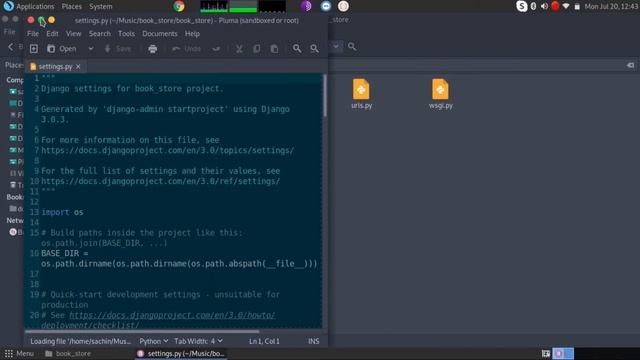Open the Places menu in top panel

(x=71, y=6)
